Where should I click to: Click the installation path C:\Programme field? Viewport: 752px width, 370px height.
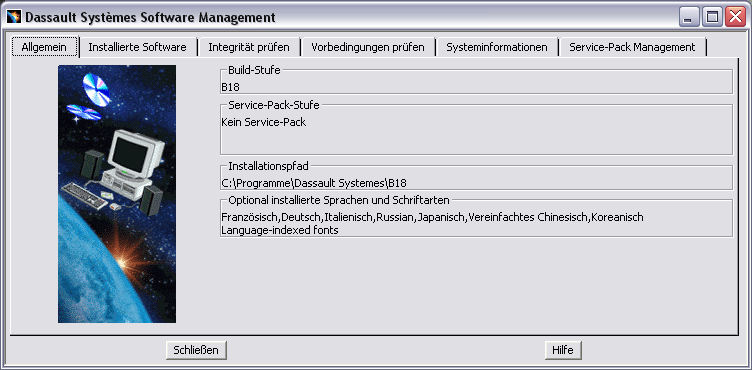click(476, 183)
